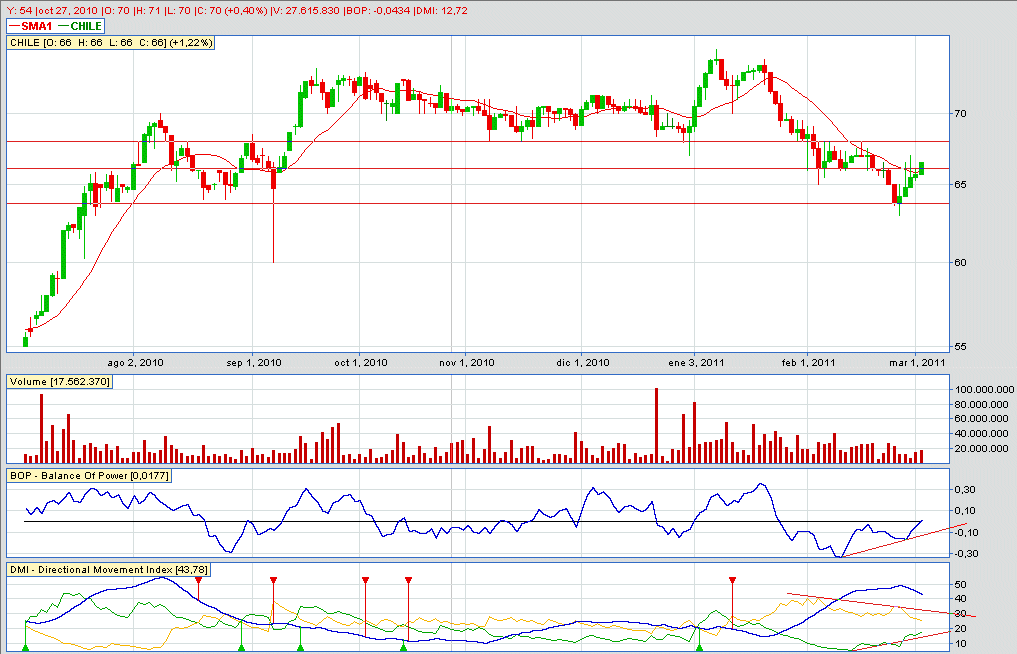Click the rightmost red down-arrow DMI marker

pos(733,580)
